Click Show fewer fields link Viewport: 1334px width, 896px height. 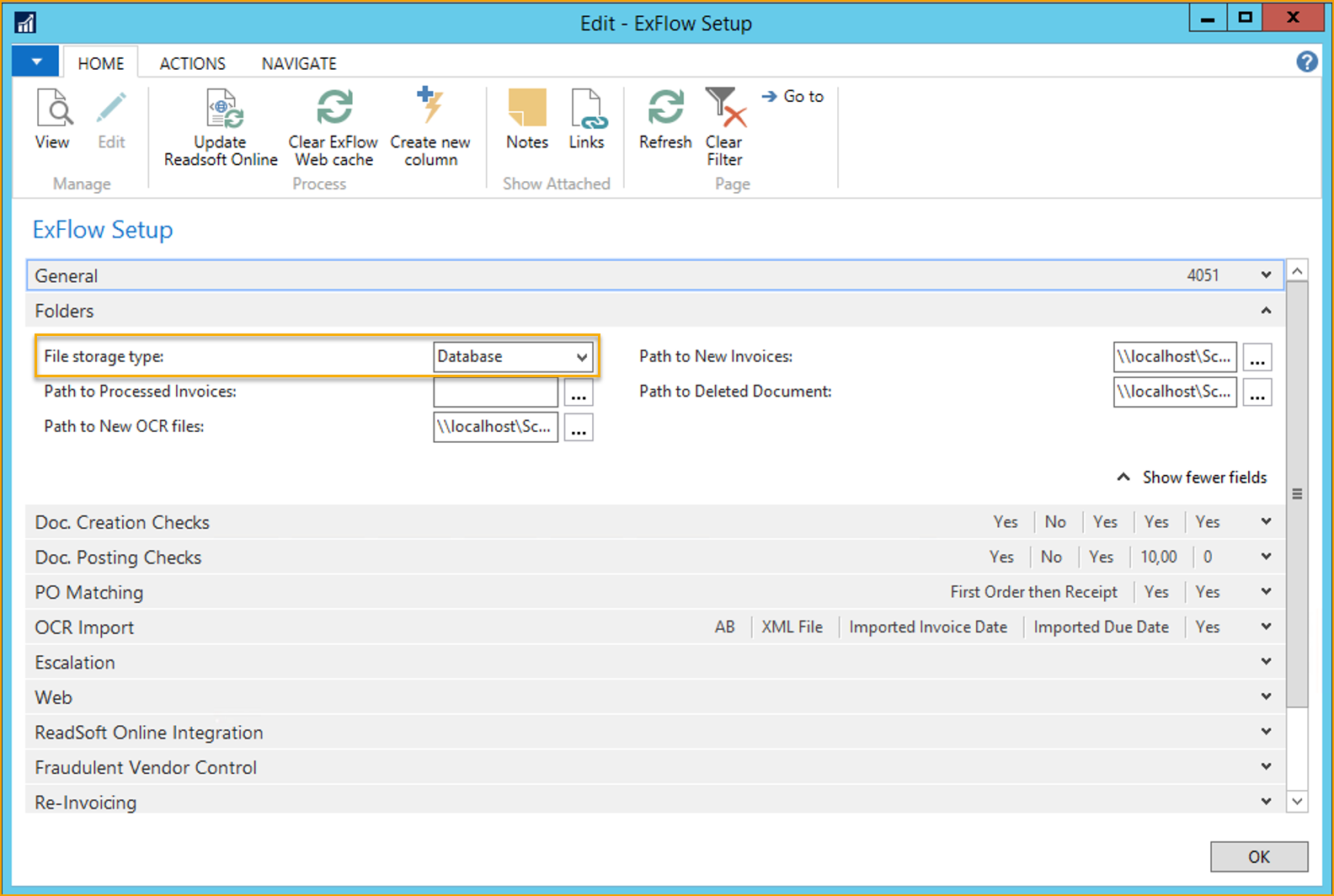[x=1192, y=477]
